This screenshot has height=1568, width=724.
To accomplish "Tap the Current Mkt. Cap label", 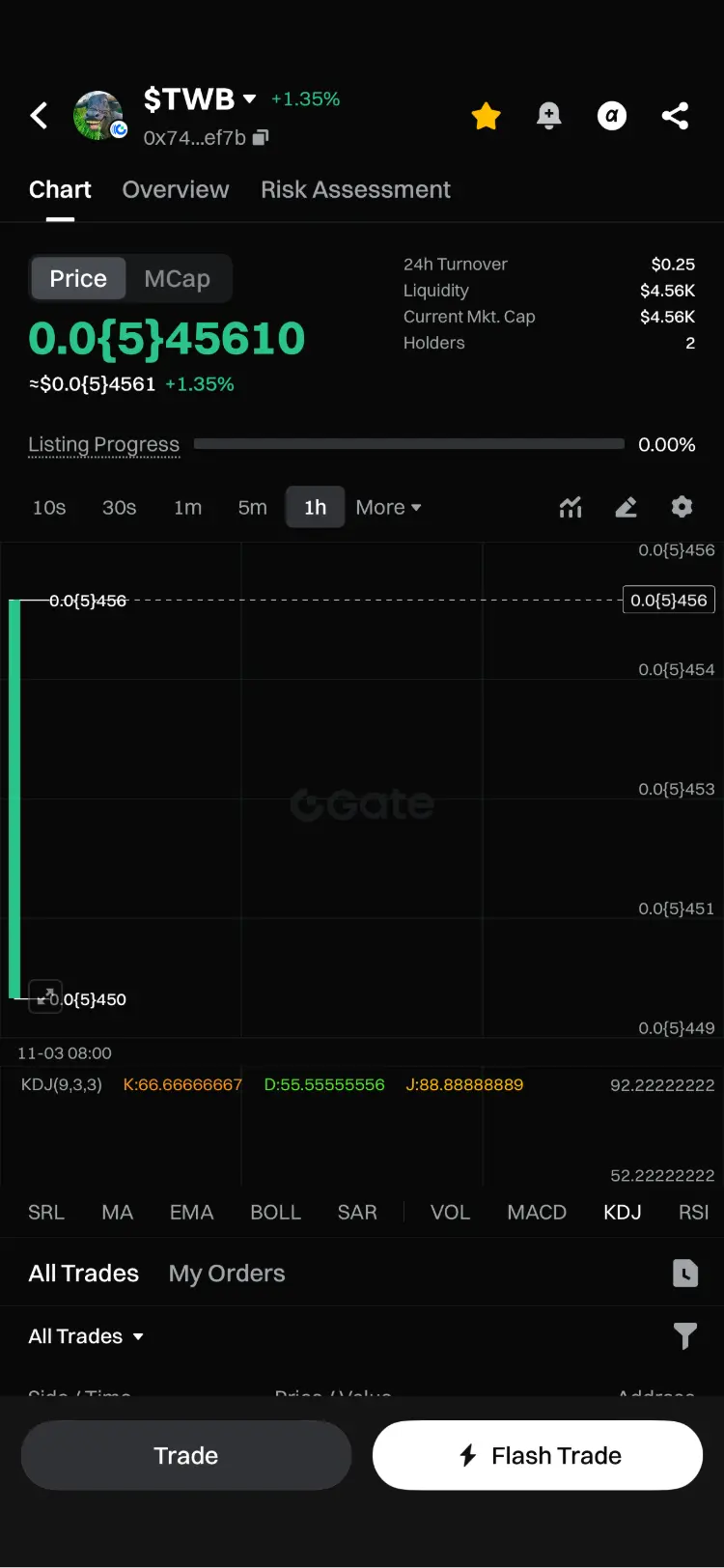I will [x=469, y=317].
